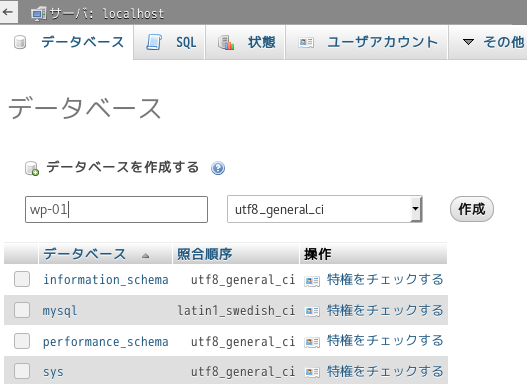Click the database name field containing wp-01

(x=116, y=209)
